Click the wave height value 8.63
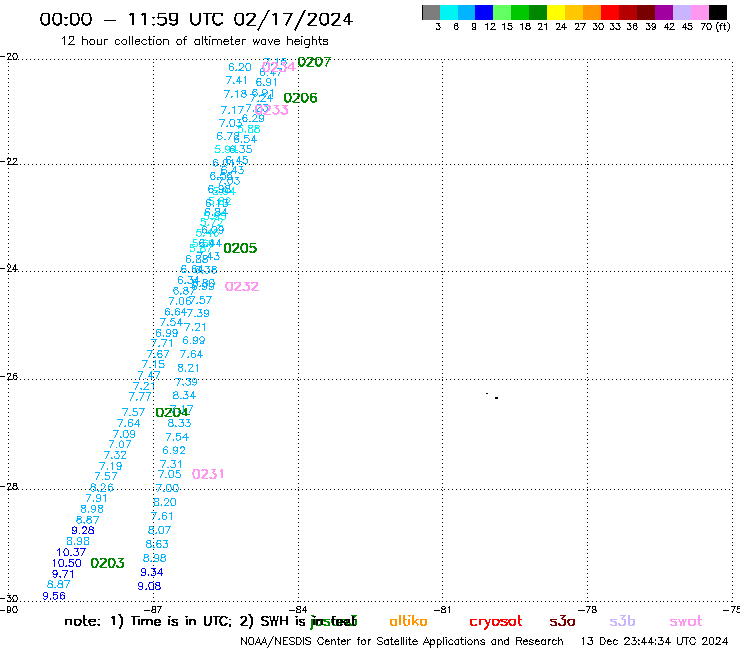740x650 pixels. pos(157,544)
